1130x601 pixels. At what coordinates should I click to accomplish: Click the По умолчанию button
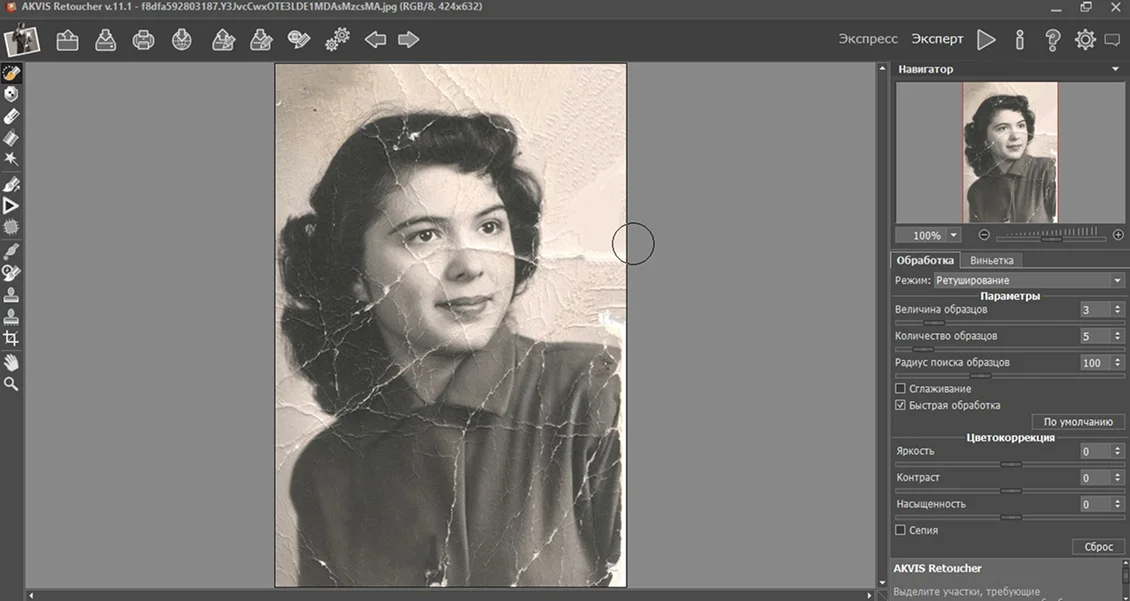point(1078,422)
